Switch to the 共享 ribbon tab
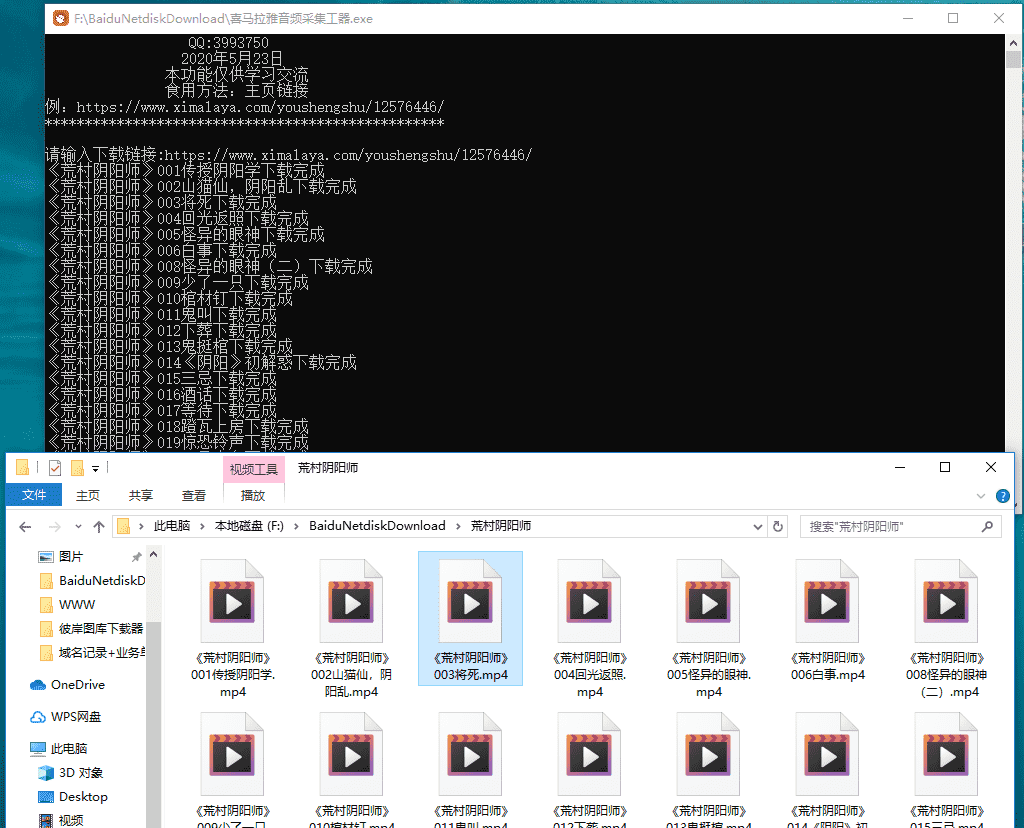 point(140,496)
